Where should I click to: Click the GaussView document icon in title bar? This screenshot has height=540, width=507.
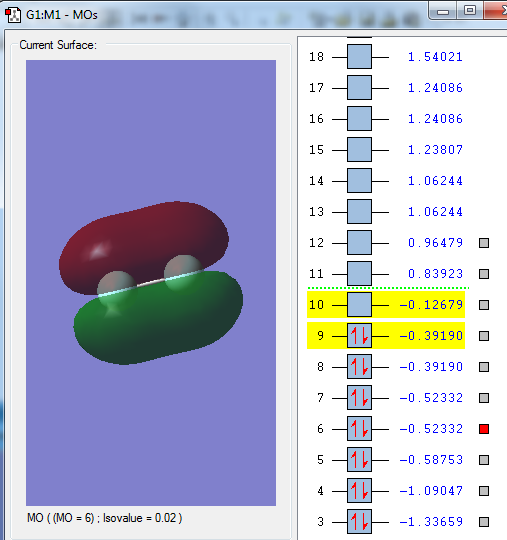coord(13,15)
